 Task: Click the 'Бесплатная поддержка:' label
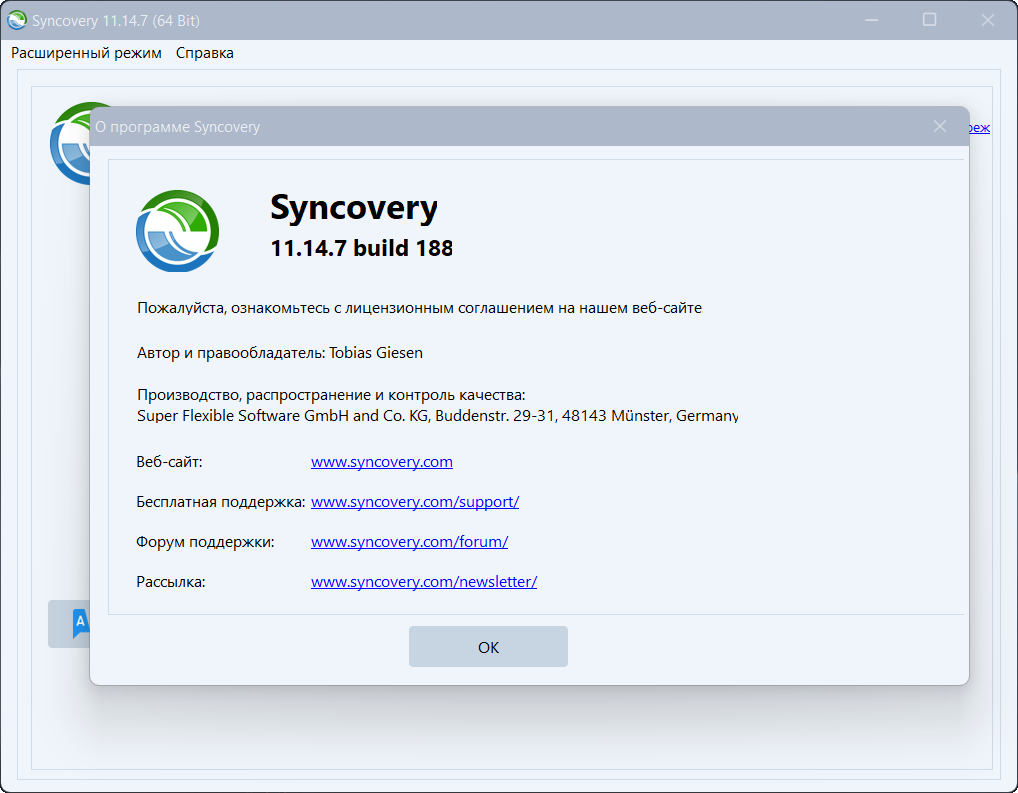[221, 502]
